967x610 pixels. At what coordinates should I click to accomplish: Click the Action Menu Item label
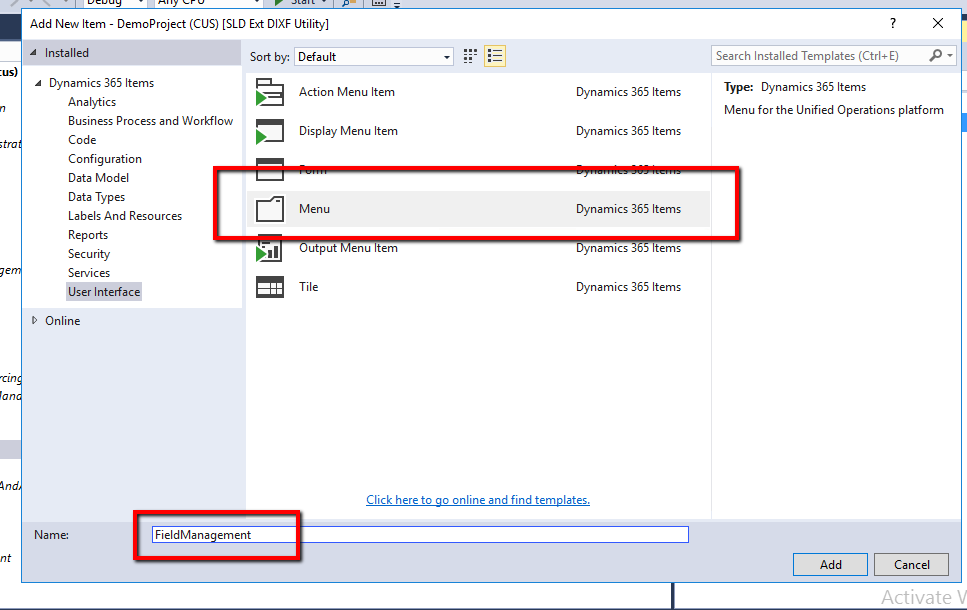point(347,92)
